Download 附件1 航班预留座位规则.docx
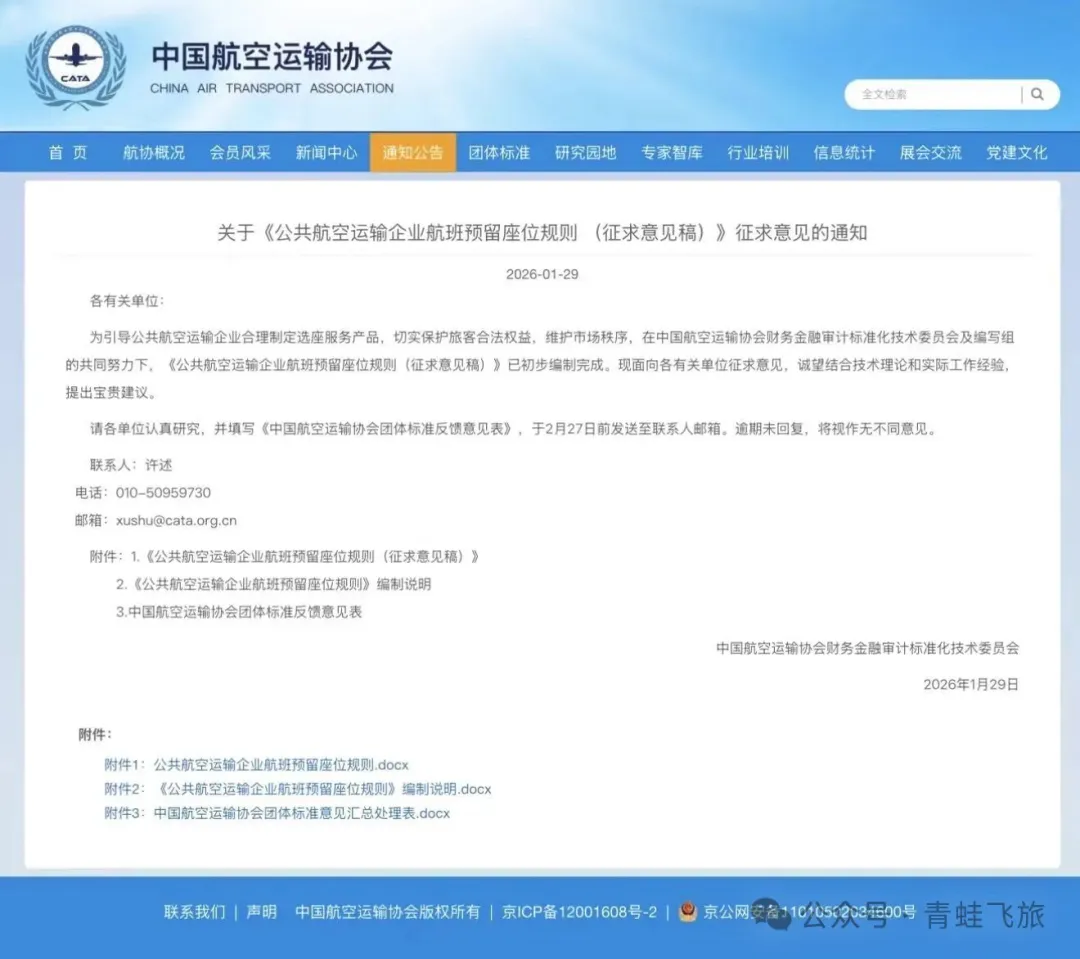The image size is (1080, 959). [x=280, y=765]
